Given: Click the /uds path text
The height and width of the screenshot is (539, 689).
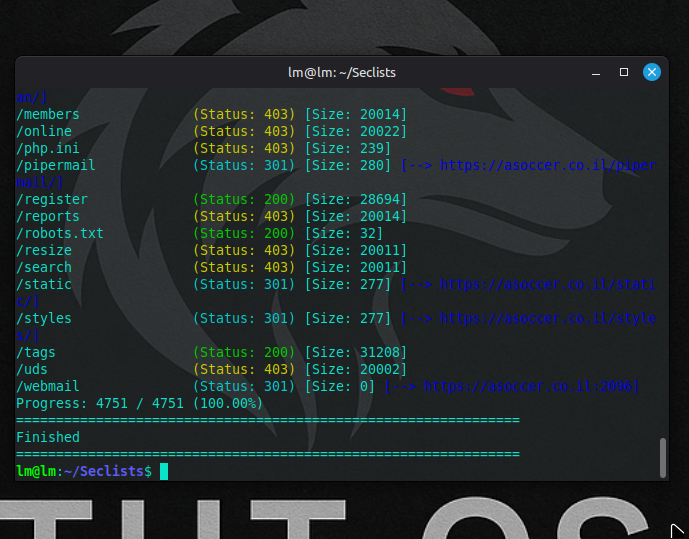Looking at the screenshot, I should click(x=32, y=369).
